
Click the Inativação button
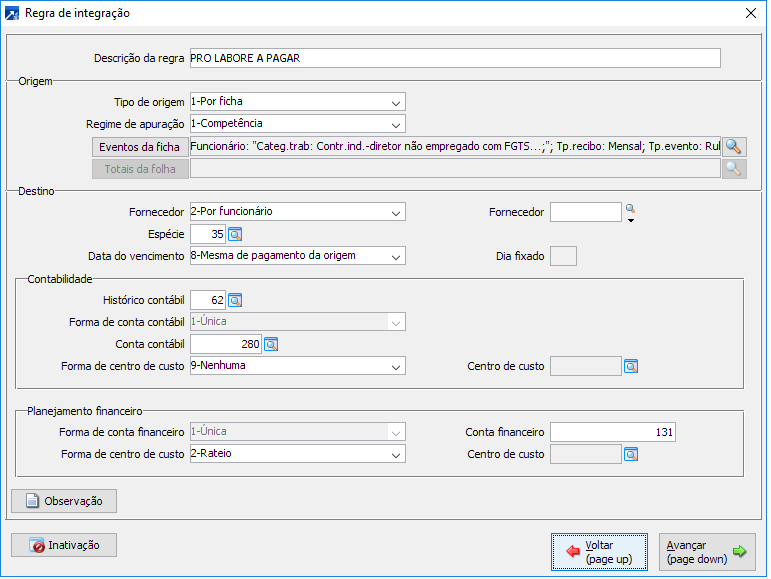(64, 545)
